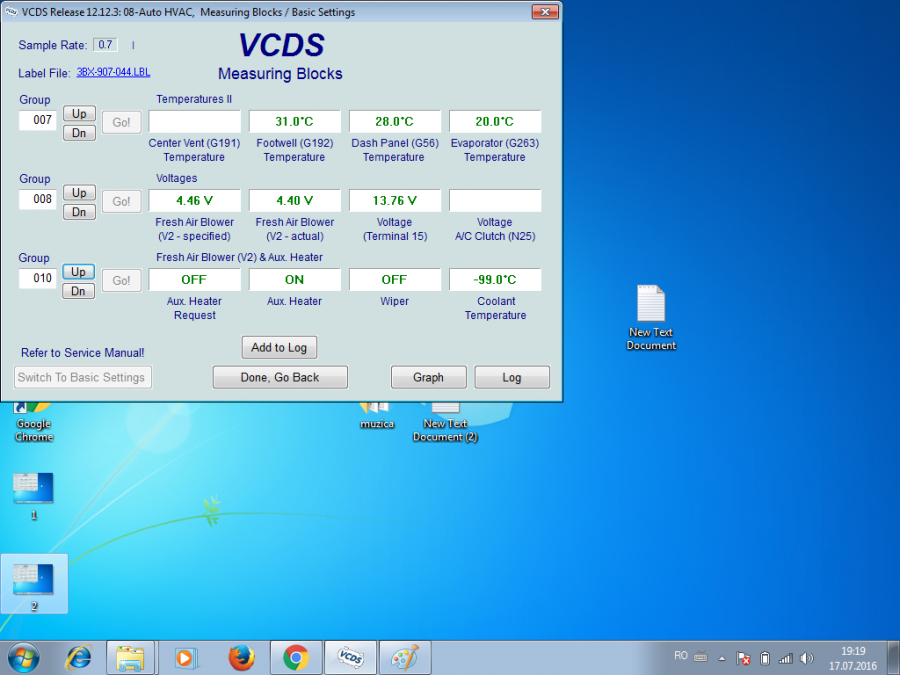Image resolution: width=900 pixels, height=675 pixels.
Task: Open the VCDS icon in the taskbar
Action: [350, 657]
